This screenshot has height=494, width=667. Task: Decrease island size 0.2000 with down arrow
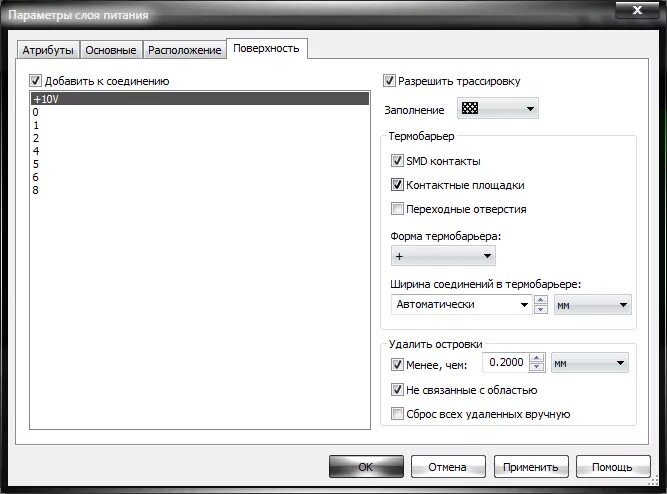point(537,367)
